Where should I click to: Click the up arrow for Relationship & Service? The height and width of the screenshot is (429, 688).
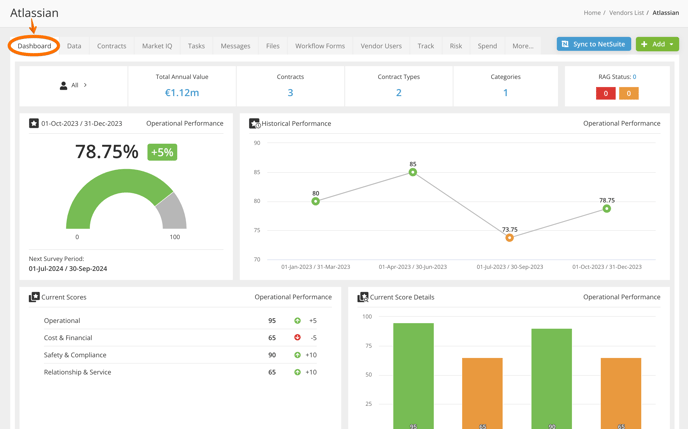tap(297, 372)
